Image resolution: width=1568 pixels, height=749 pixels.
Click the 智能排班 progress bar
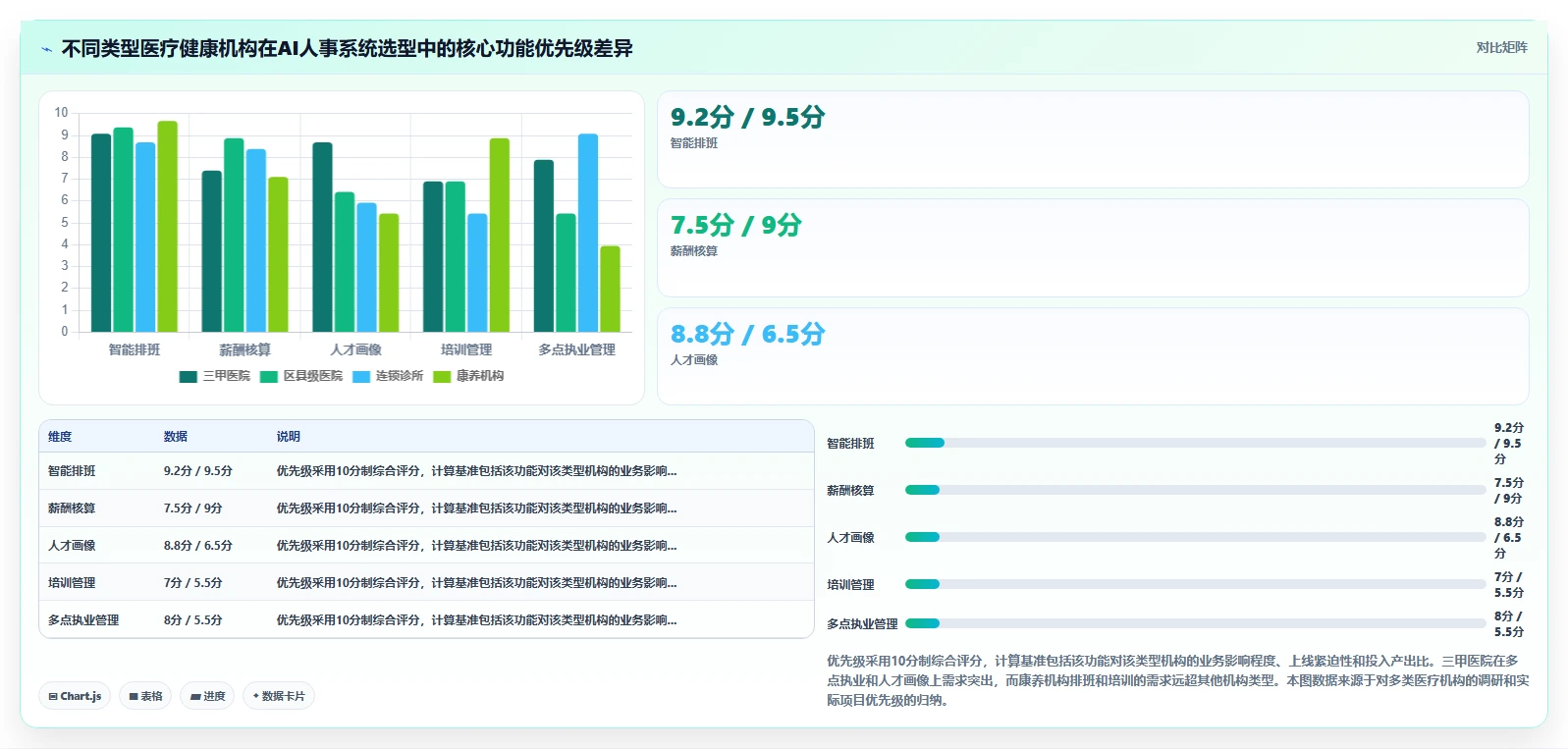pyautogui.click(x=1195, y=443)
